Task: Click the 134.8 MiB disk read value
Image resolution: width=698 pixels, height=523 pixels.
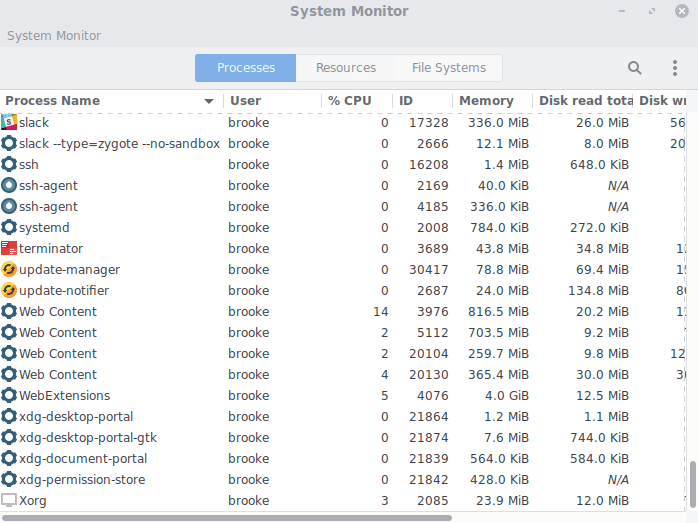Action: pos(598,290)
